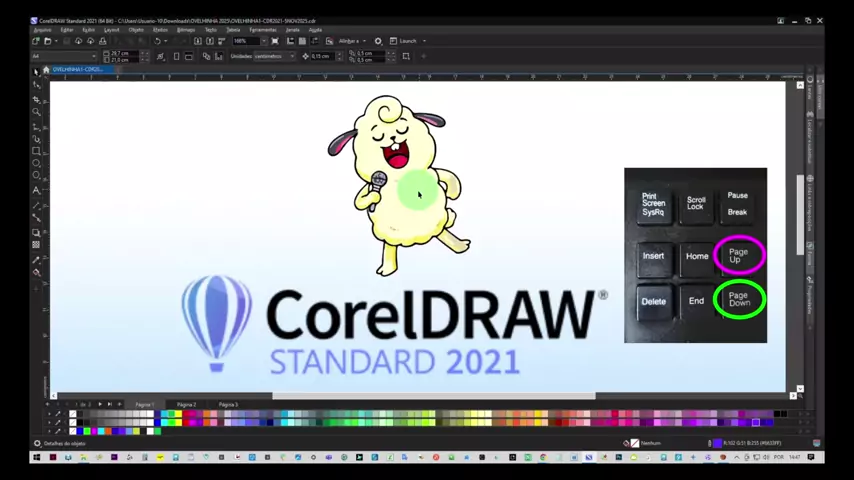Select the Crop tool
The height and width of the screenshot is (480, 854).
(36, 99)
